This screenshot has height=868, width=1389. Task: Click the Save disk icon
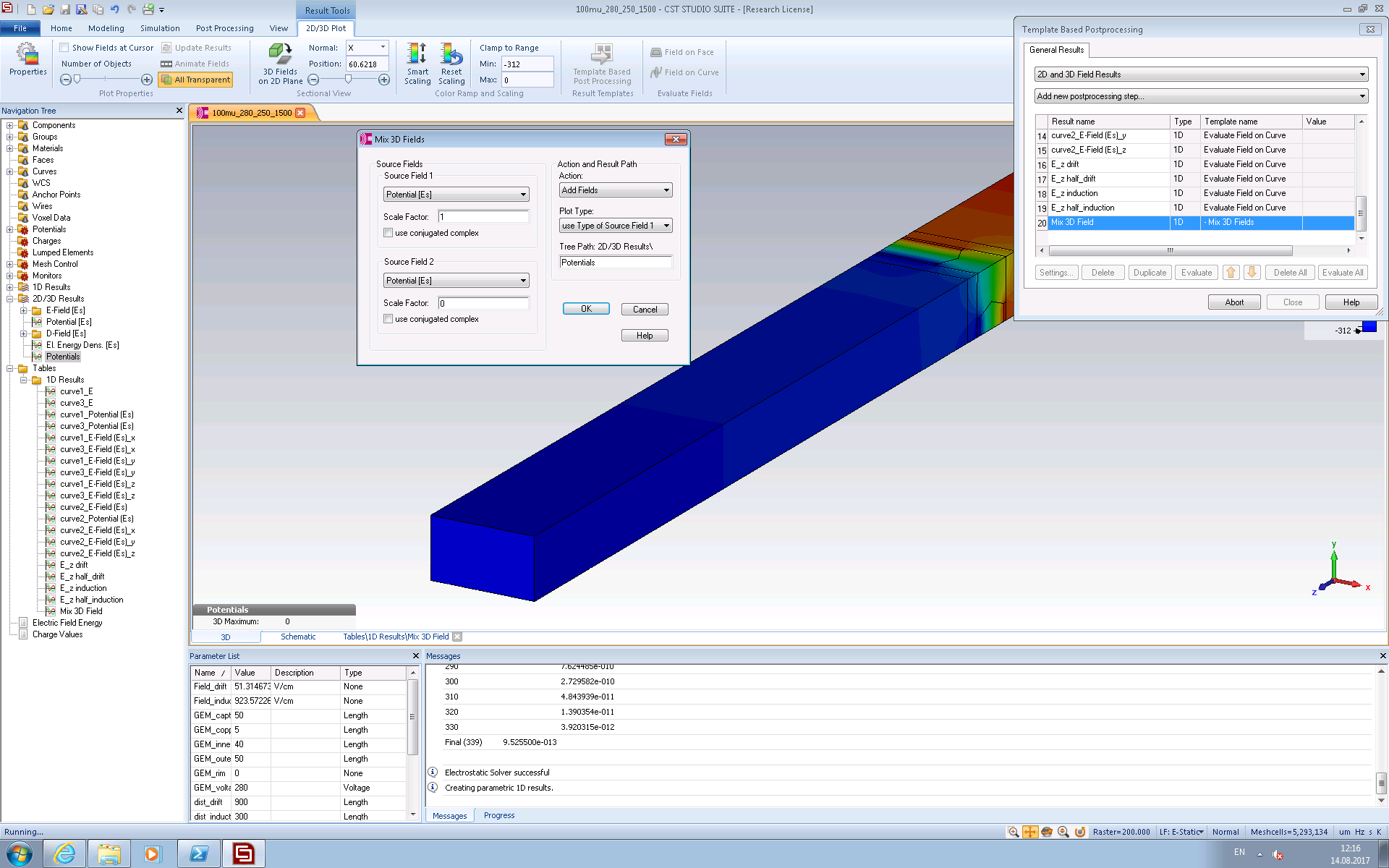coord(65,9)
